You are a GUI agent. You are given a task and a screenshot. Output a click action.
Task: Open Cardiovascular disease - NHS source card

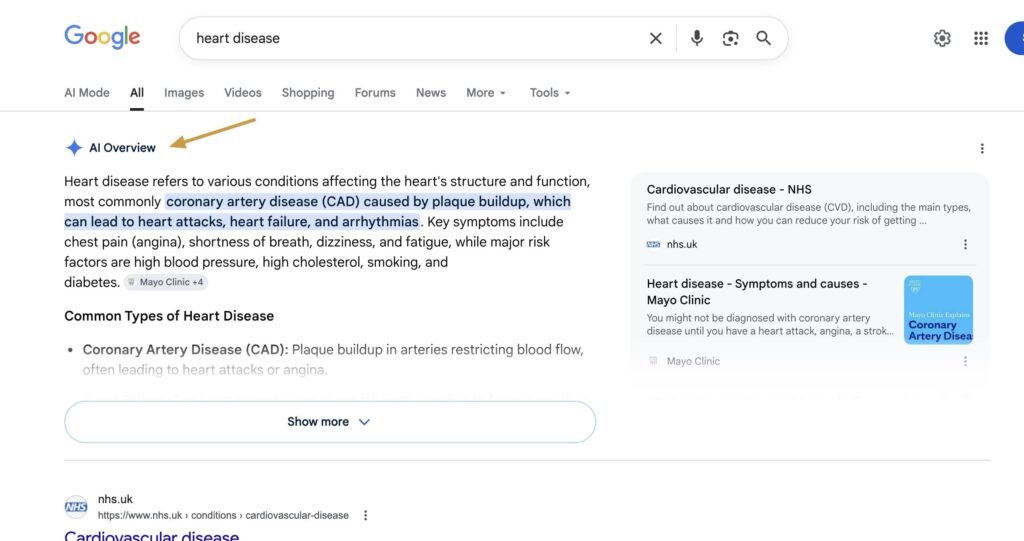729,189
